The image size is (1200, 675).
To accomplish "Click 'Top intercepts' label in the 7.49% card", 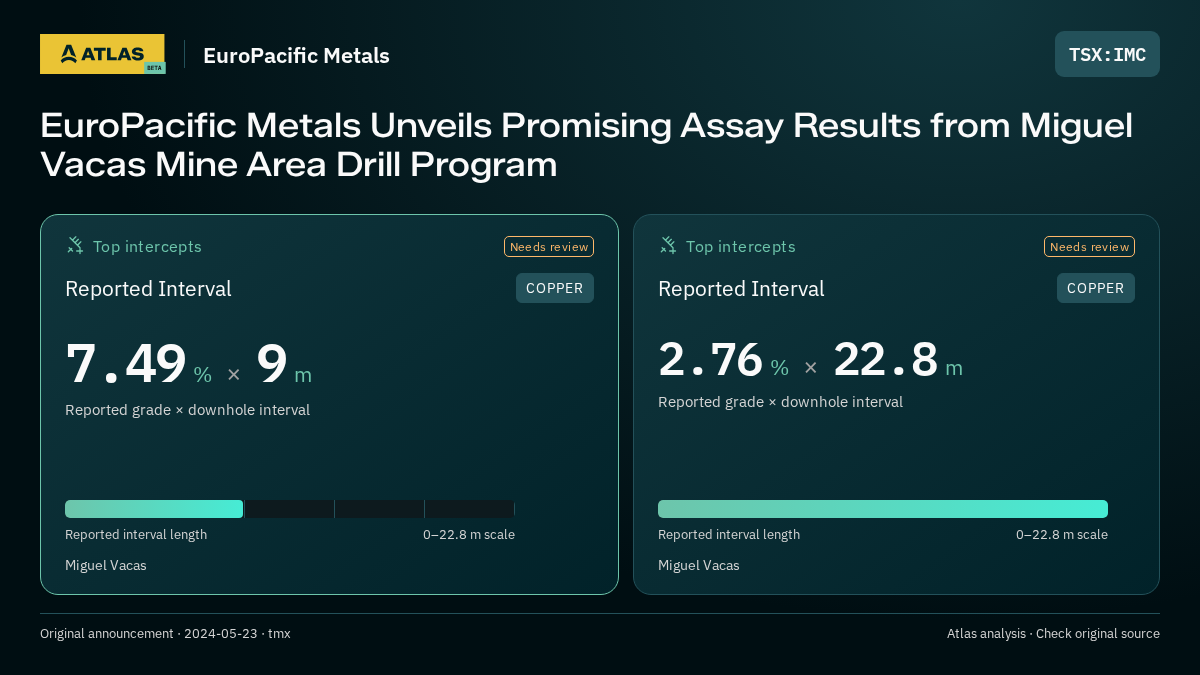I will coord(147,246).
